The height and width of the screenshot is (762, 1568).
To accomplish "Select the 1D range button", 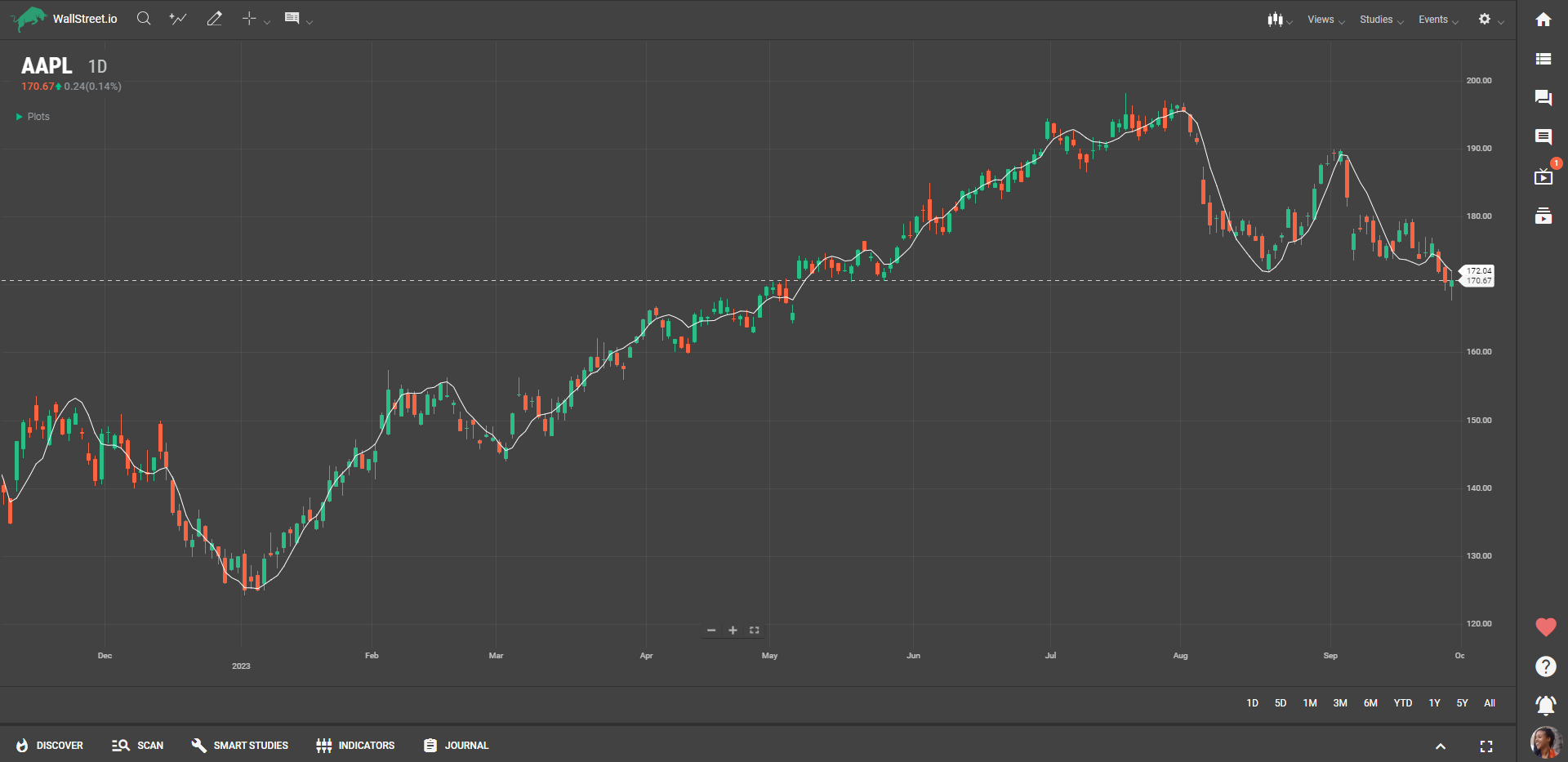I will click(x=1253, y=703).
